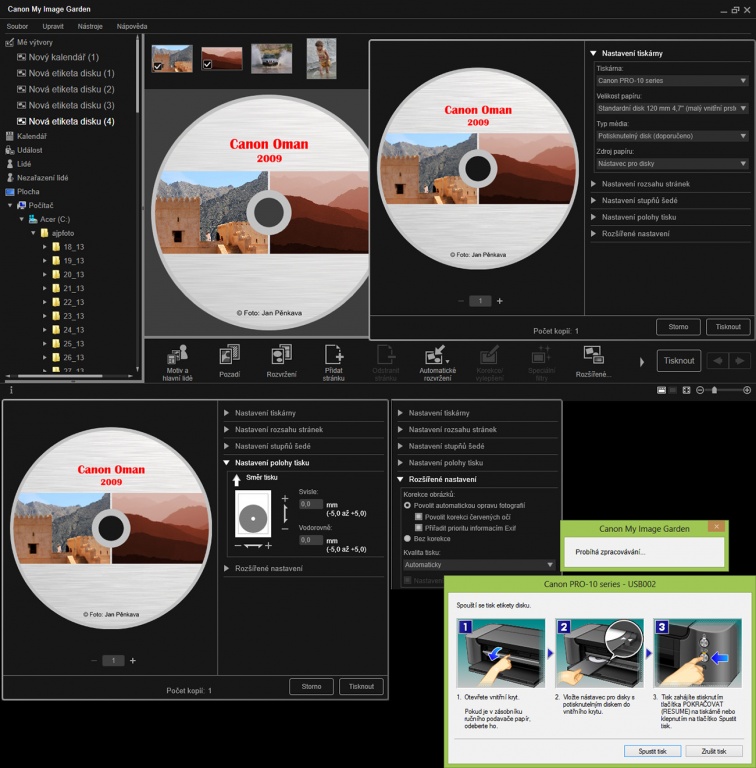
Task: Open the Nápověda menu
Action: click(132, 26)
